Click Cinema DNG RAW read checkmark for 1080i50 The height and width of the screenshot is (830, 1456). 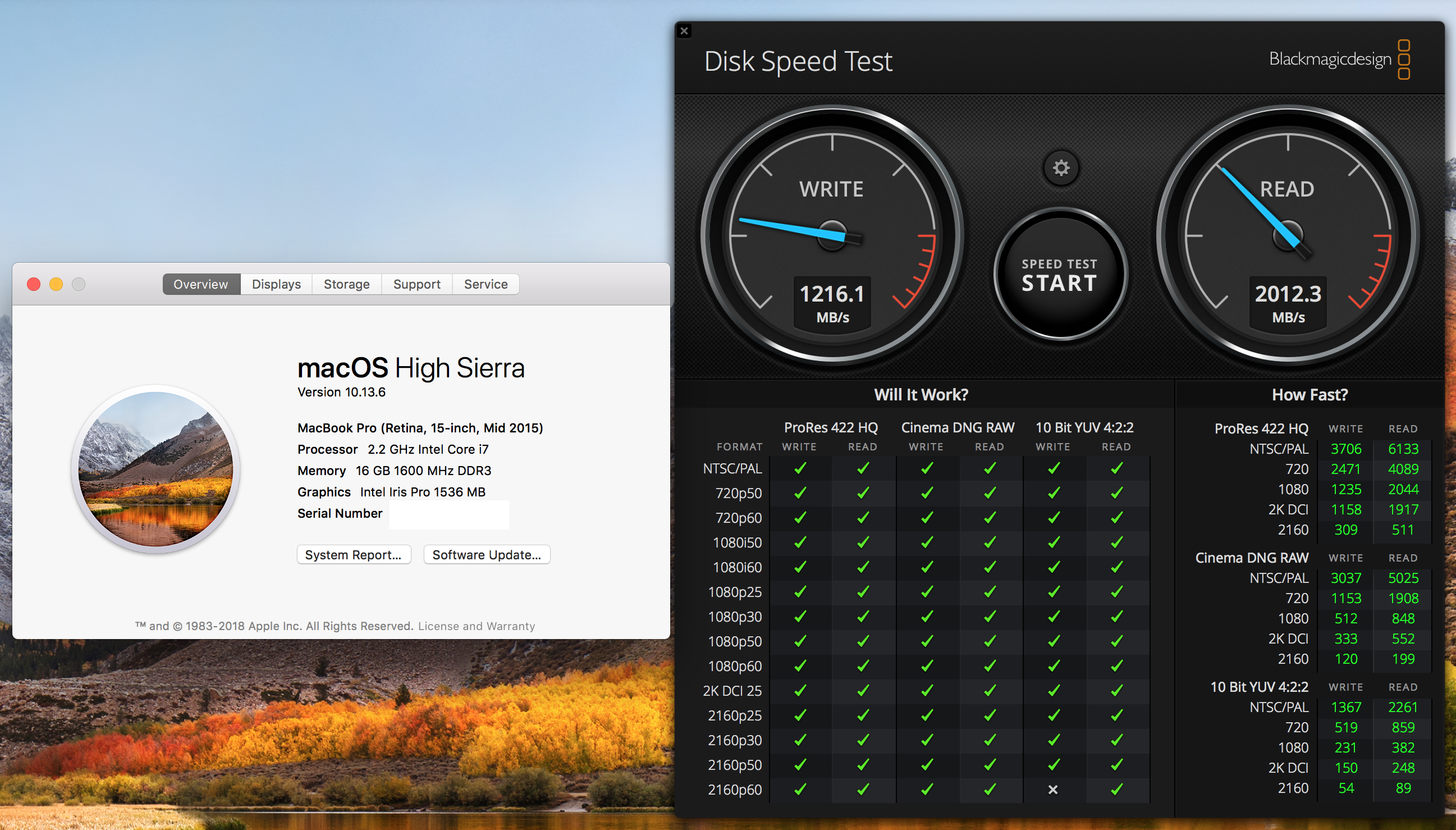pos(990,542)
